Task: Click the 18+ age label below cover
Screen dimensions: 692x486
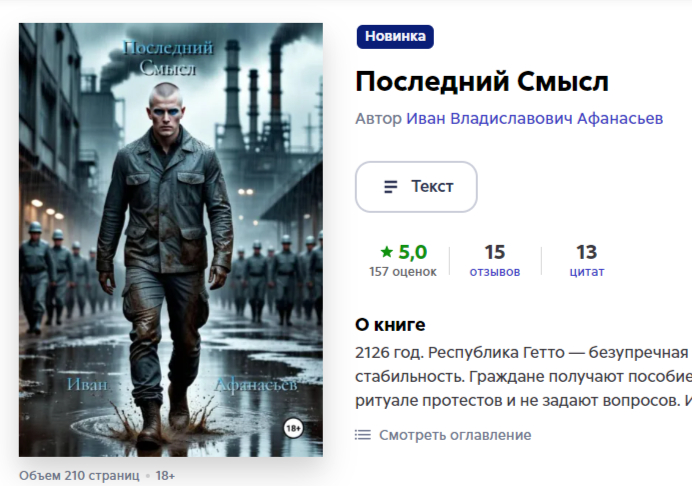Action: pos(165,476)
